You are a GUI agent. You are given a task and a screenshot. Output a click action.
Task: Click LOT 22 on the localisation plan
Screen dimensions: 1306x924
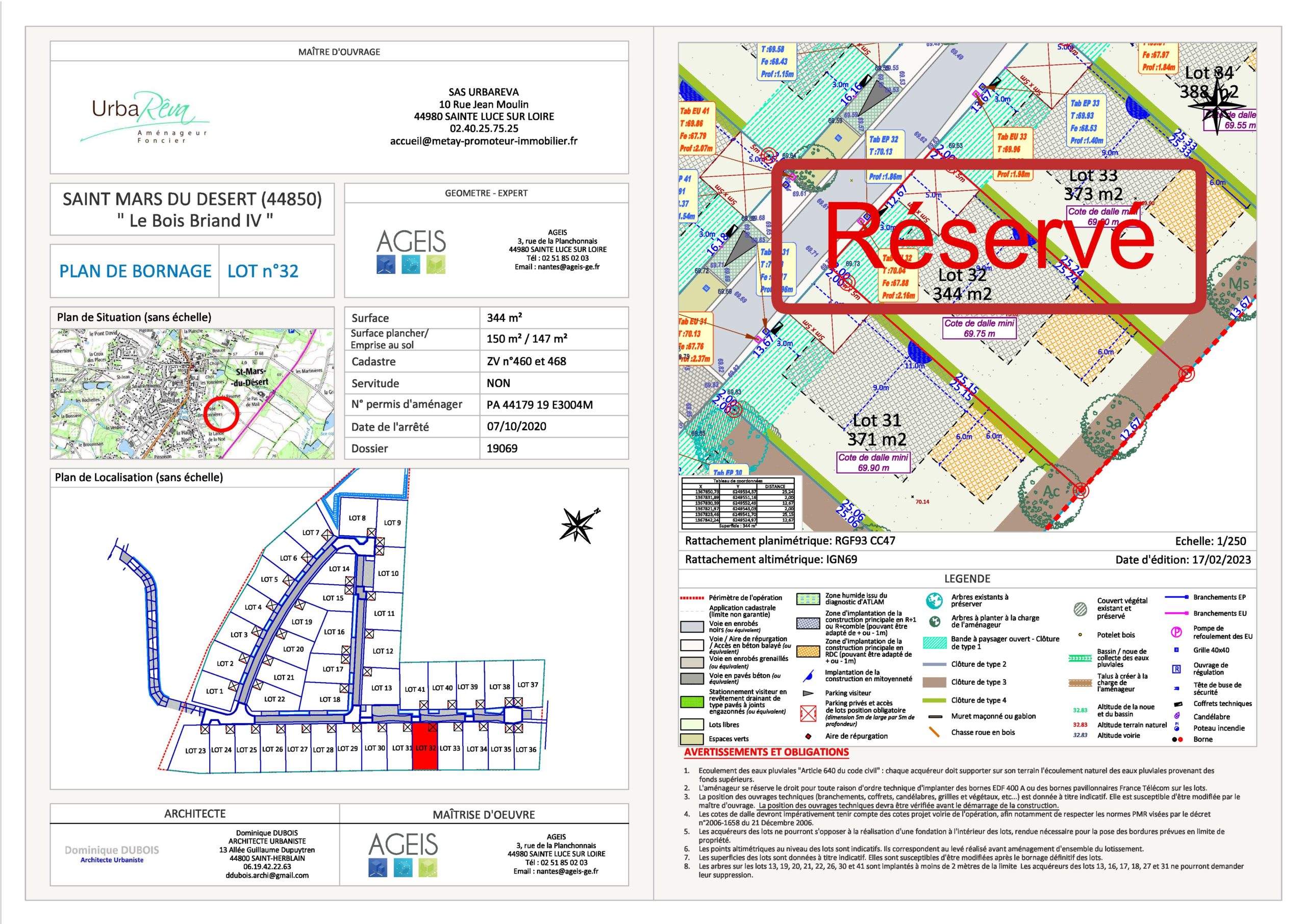[274, 700]
